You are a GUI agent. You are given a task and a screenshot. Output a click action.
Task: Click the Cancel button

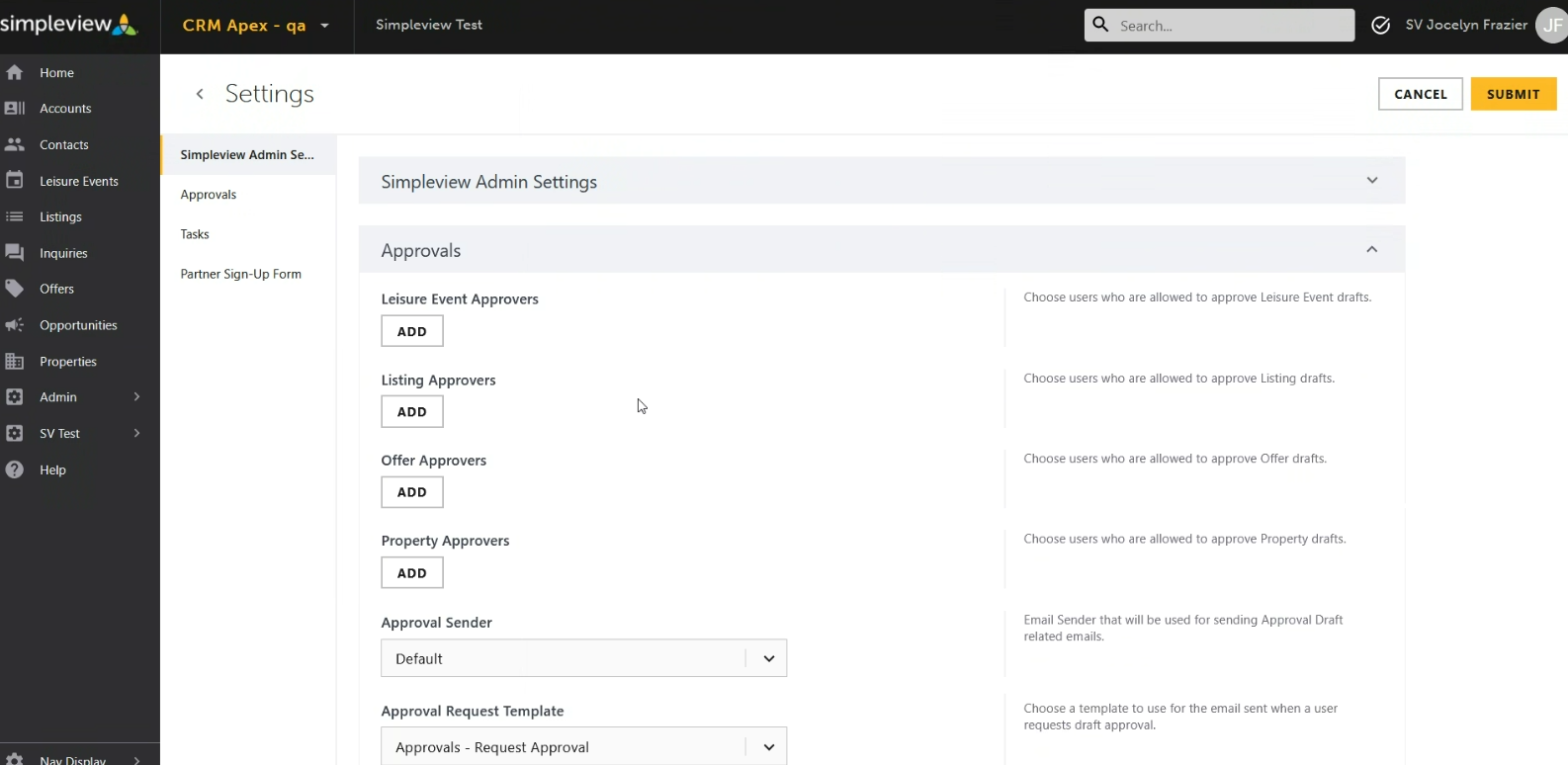point(1421,94)
